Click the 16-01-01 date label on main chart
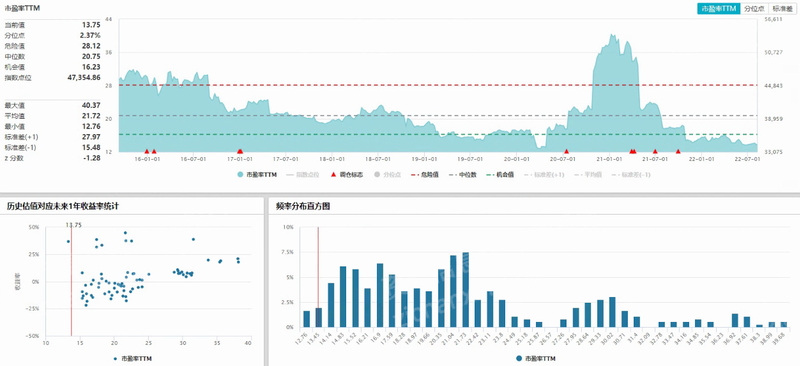Image resolution: width=800 pixels, height=366 pixels. click(146, 159)
